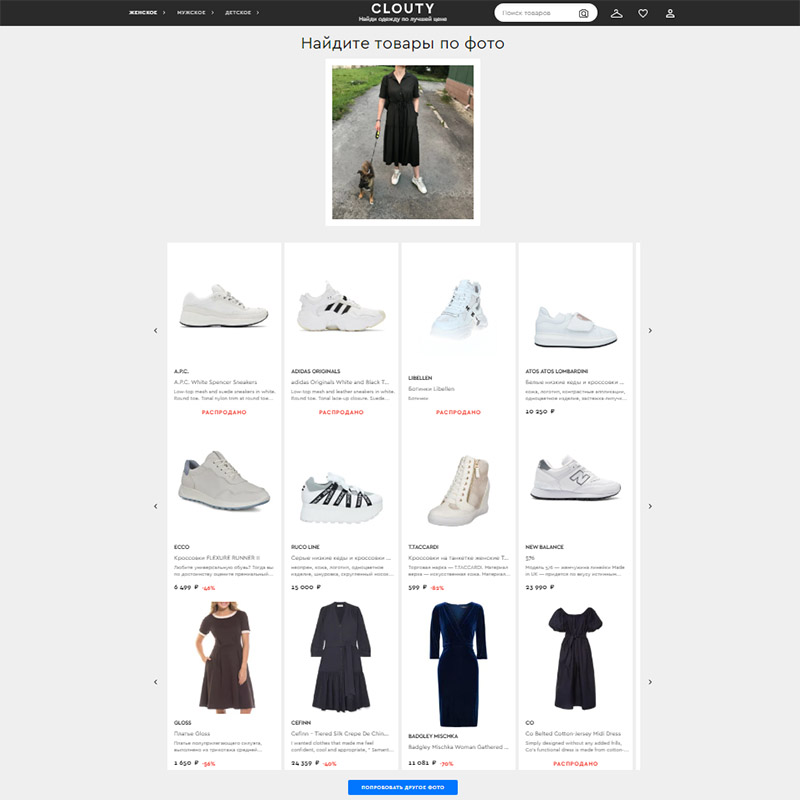The width and height of the screenshot is (800, 800).
Task: Open the T.Taccardi wedge sneaker image
Action: 458,490
